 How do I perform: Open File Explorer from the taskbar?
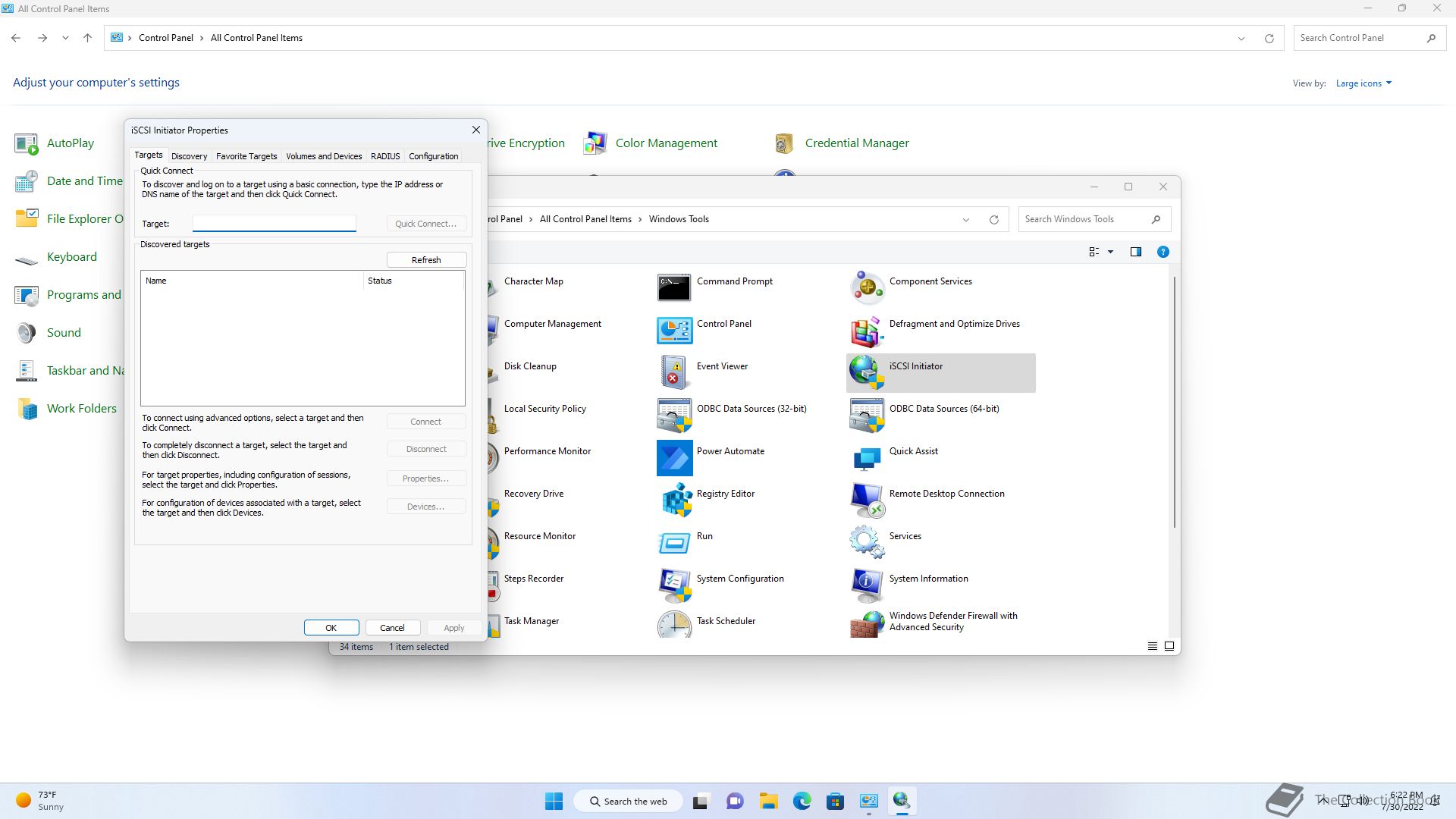(769, 801)
